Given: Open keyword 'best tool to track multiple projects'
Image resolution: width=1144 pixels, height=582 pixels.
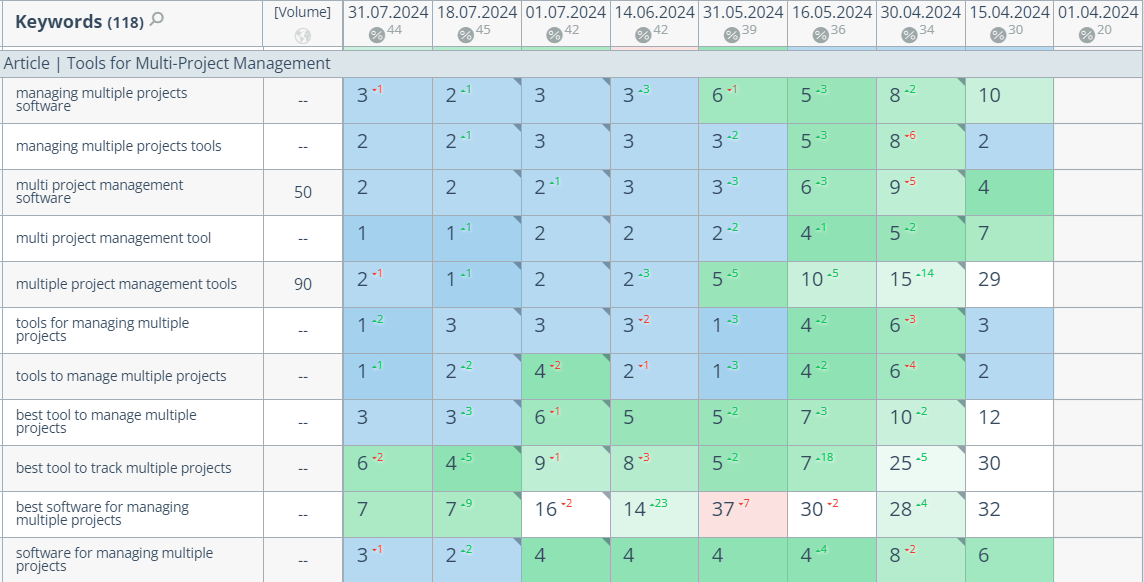Looking at the screenshot, I should [x=123, y=468].
